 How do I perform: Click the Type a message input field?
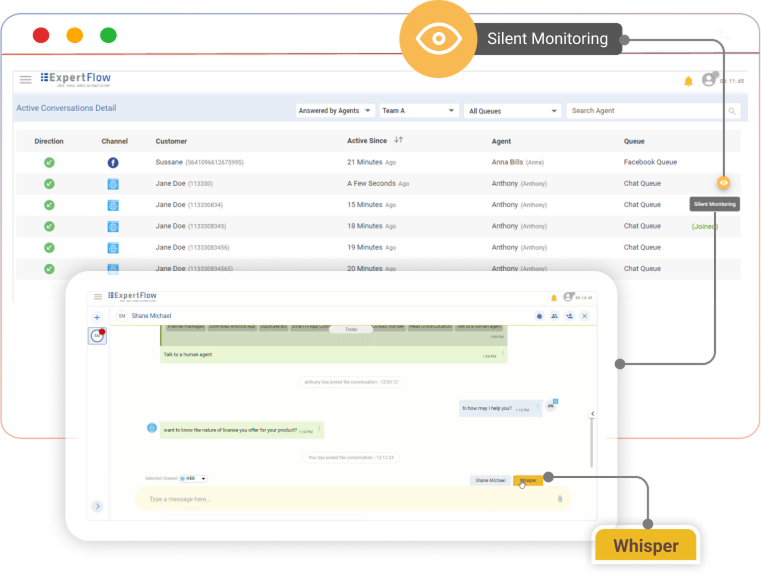[x=340, y=498]
